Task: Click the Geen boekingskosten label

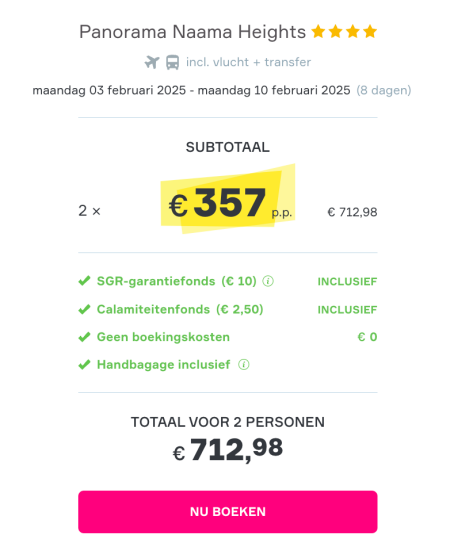Action: [163, 337]
